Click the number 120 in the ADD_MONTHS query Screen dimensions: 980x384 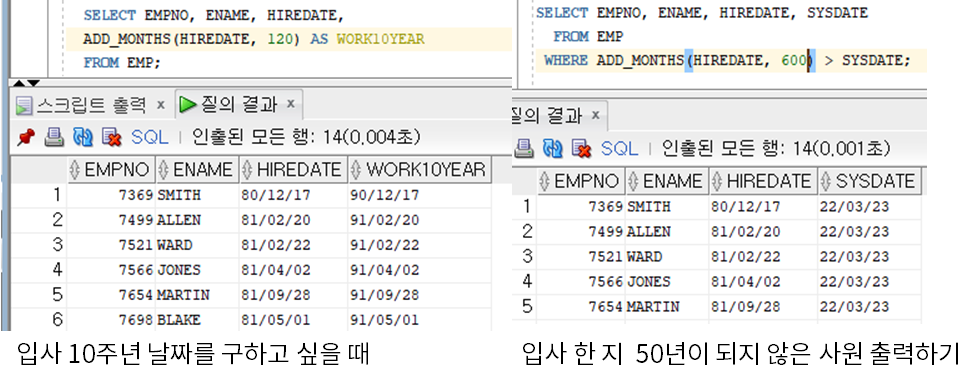click(279, 39)
